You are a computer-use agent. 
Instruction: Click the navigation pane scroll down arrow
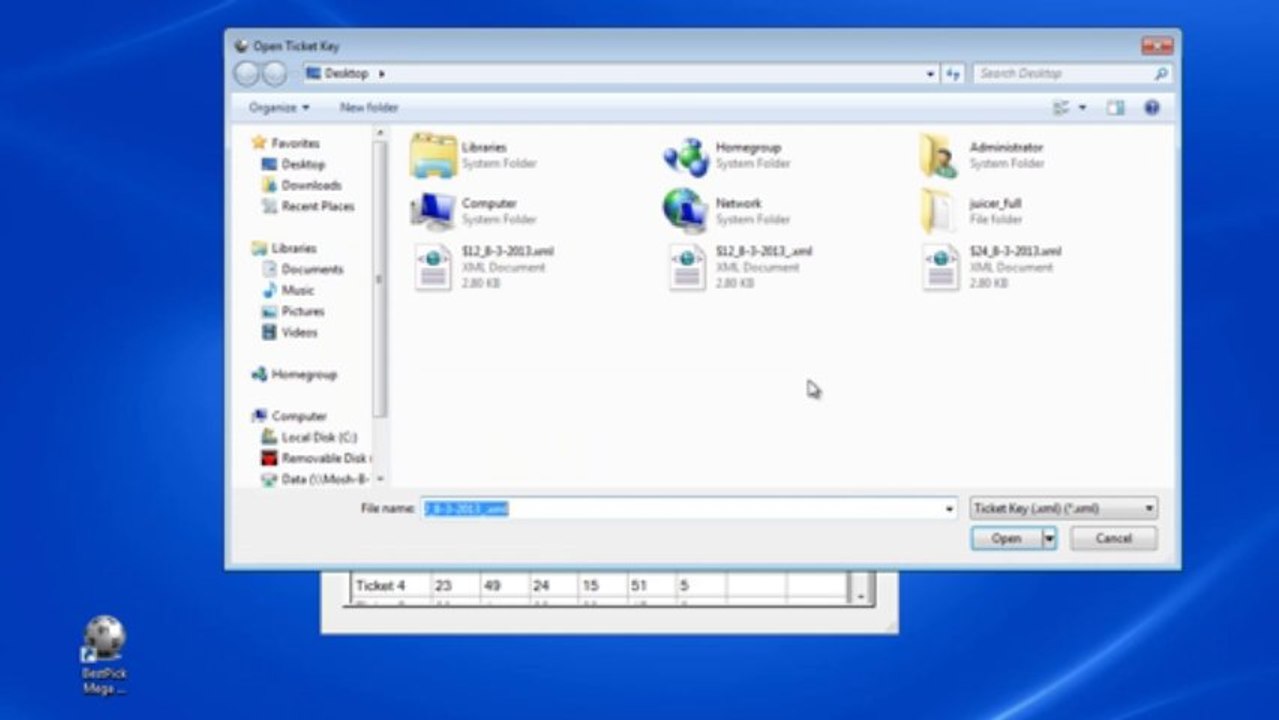pyautogui.click(x=380, y=480)
